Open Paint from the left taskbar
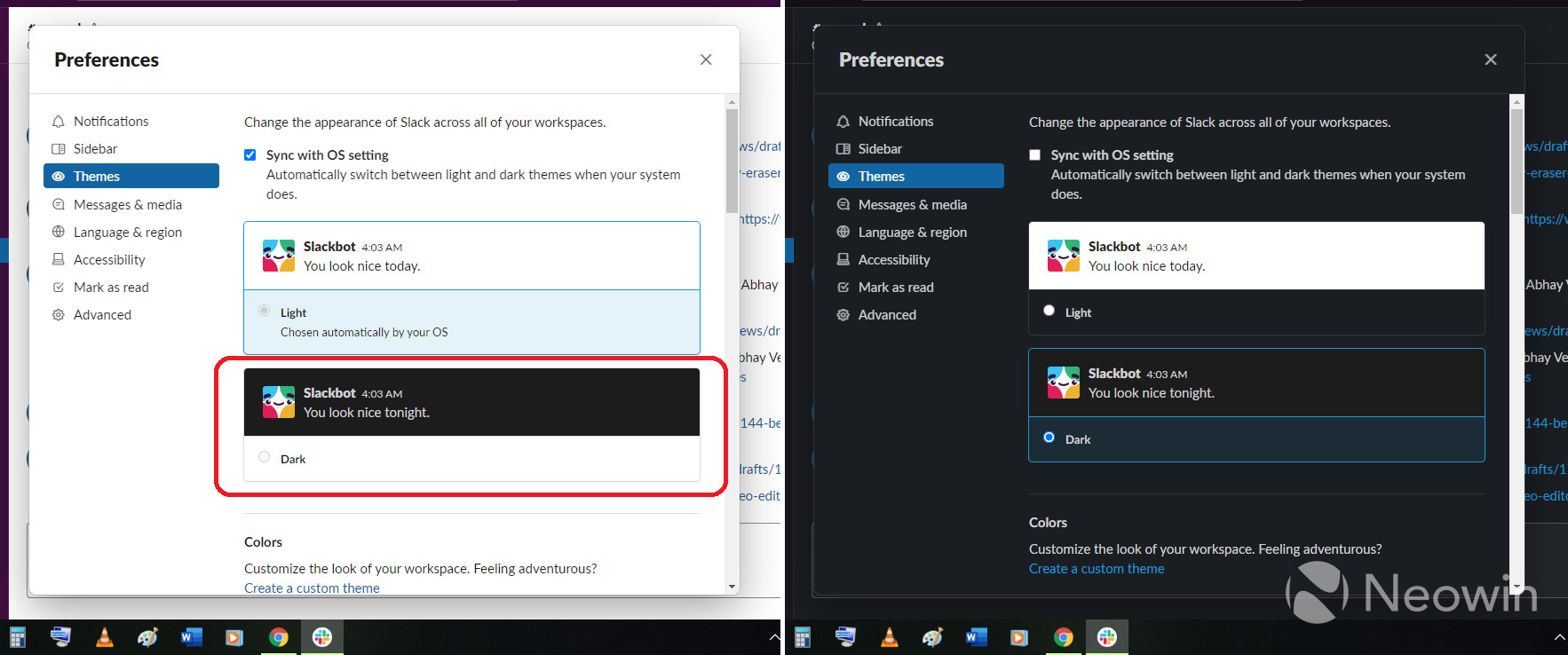 147,637
